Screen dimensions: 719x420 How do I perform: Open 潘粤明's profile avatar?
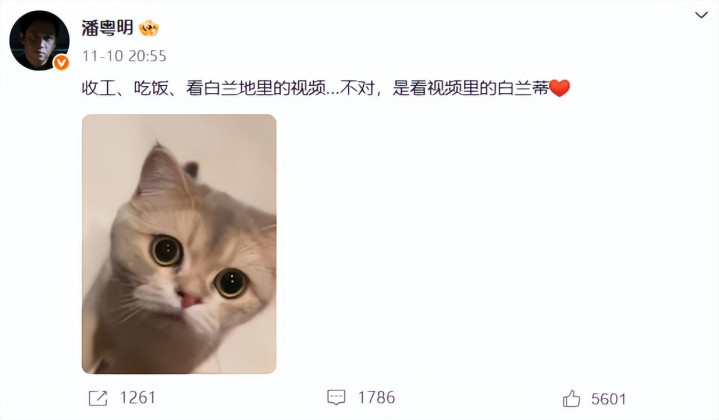point(39,40)
